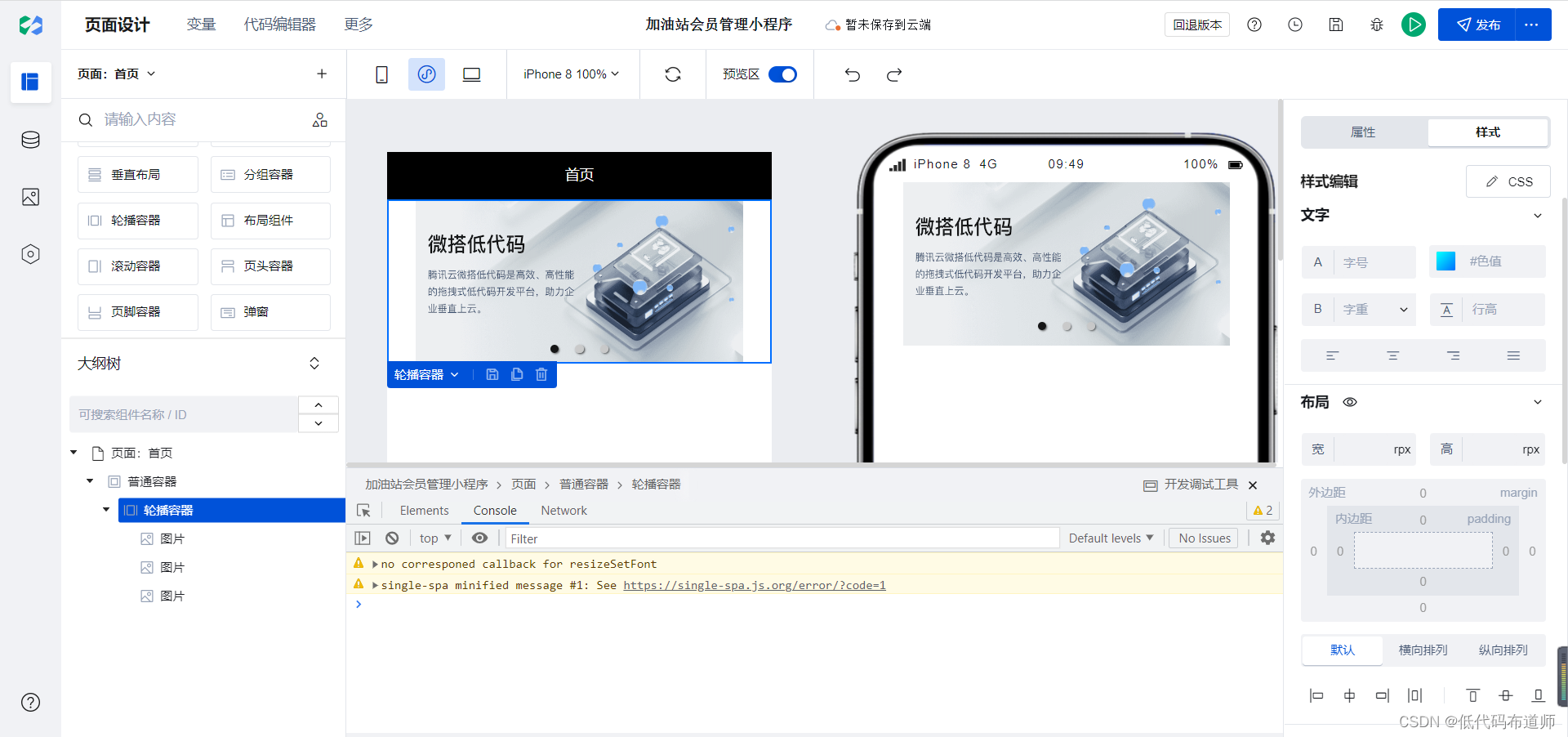Open the data source sidebar icon
The height and width of the screenshot is (737, 1568).
[30, 140]
